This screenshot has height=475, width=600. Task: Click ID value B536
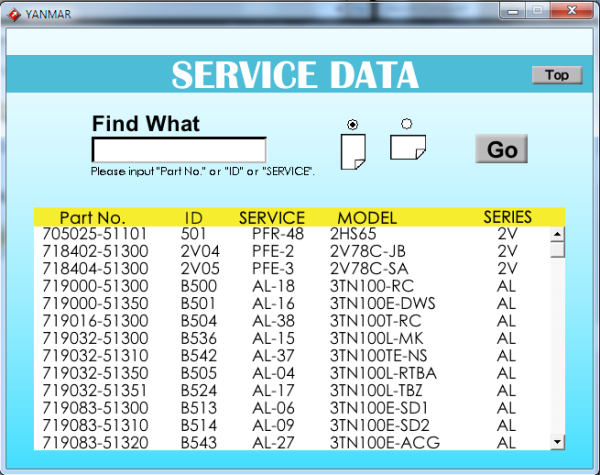coord(199,338)
